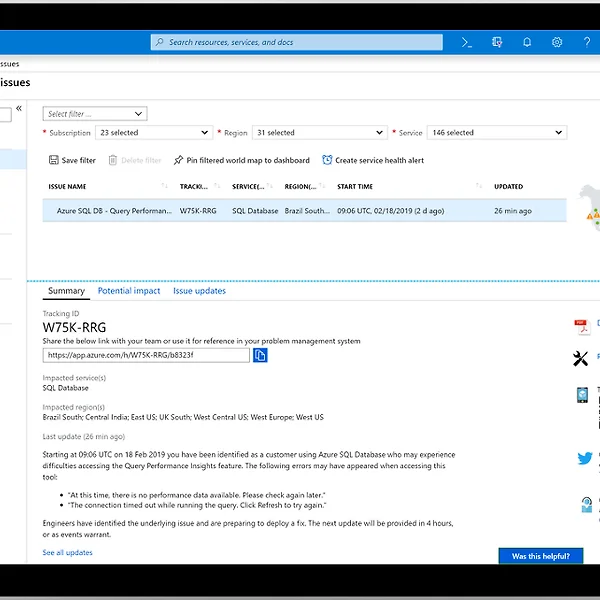Screen dimensions: 600x600
Task: Switch to the Issue updates tab
Action: click(x=199, y=291)
